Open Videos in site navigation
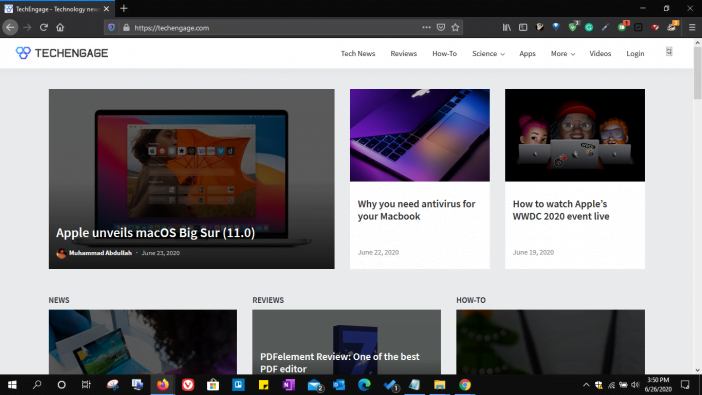702x395 pixels. [x=600, y=53]
